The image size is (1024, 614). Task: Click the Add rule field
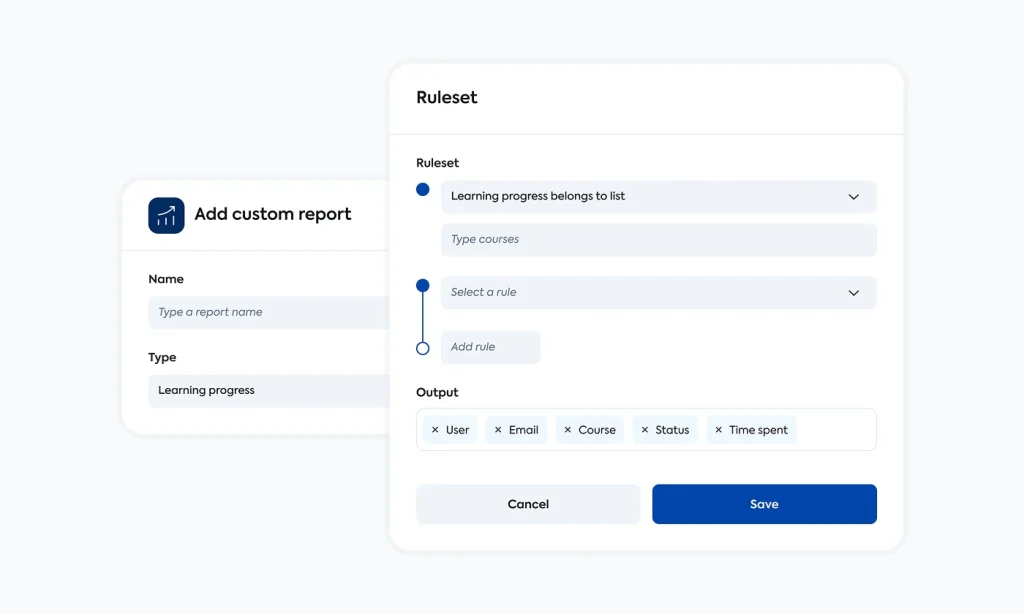pos(490,347)
